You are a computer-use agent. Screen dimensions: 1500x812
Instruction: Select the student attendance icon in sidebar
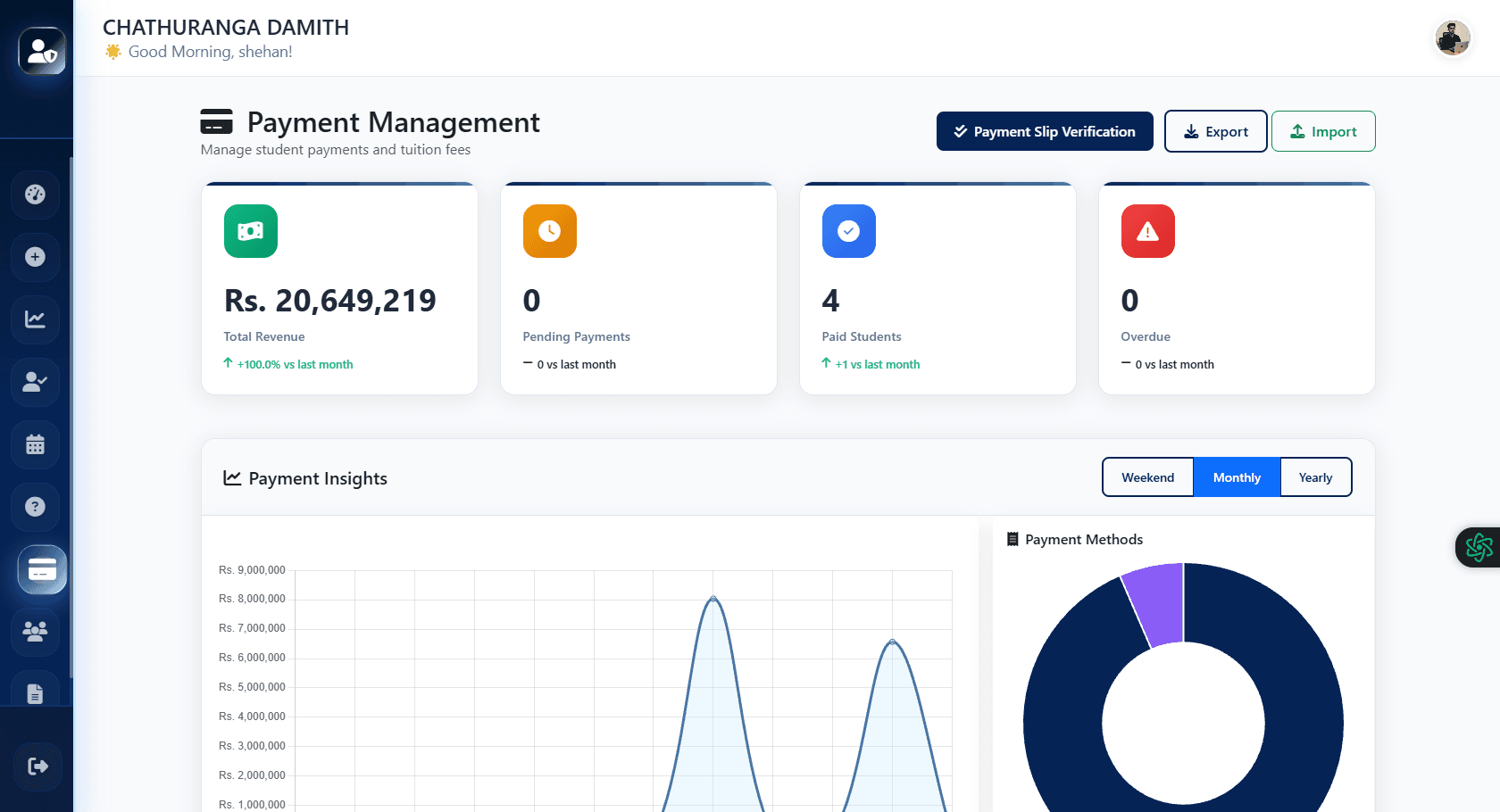pos(36,382)
